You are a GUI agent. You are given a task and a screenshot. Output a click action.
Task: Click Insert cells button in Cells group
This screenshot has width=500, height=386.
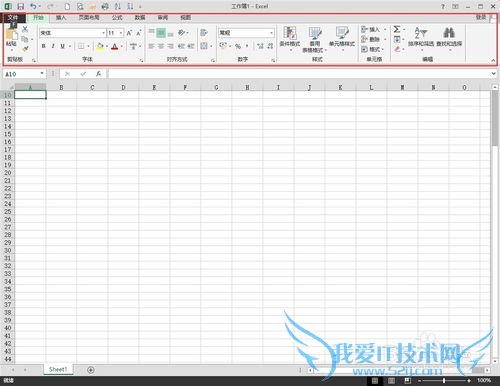pyautogui.click(x=374, y=29)
